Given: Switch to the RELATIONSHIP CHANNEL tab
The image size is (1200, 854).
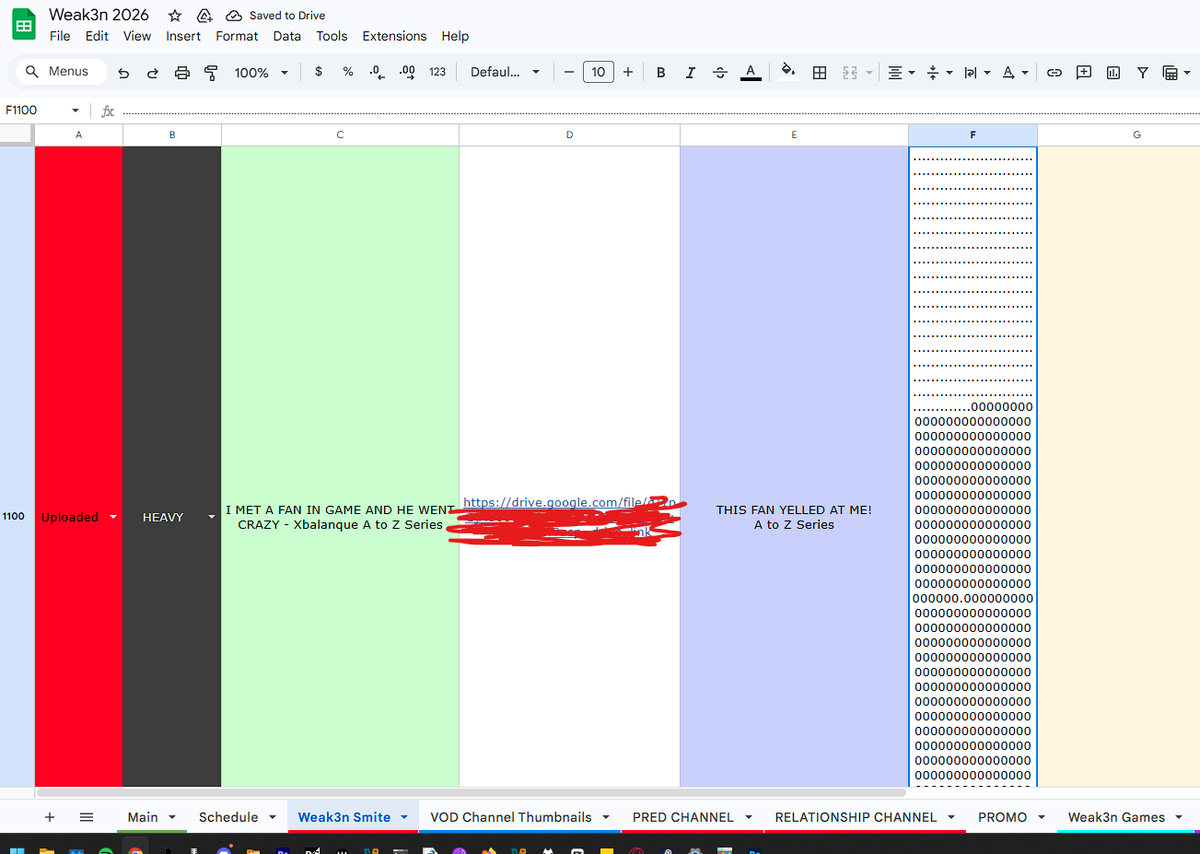Looking at the screenshot, I should click(x=856, y=817).
